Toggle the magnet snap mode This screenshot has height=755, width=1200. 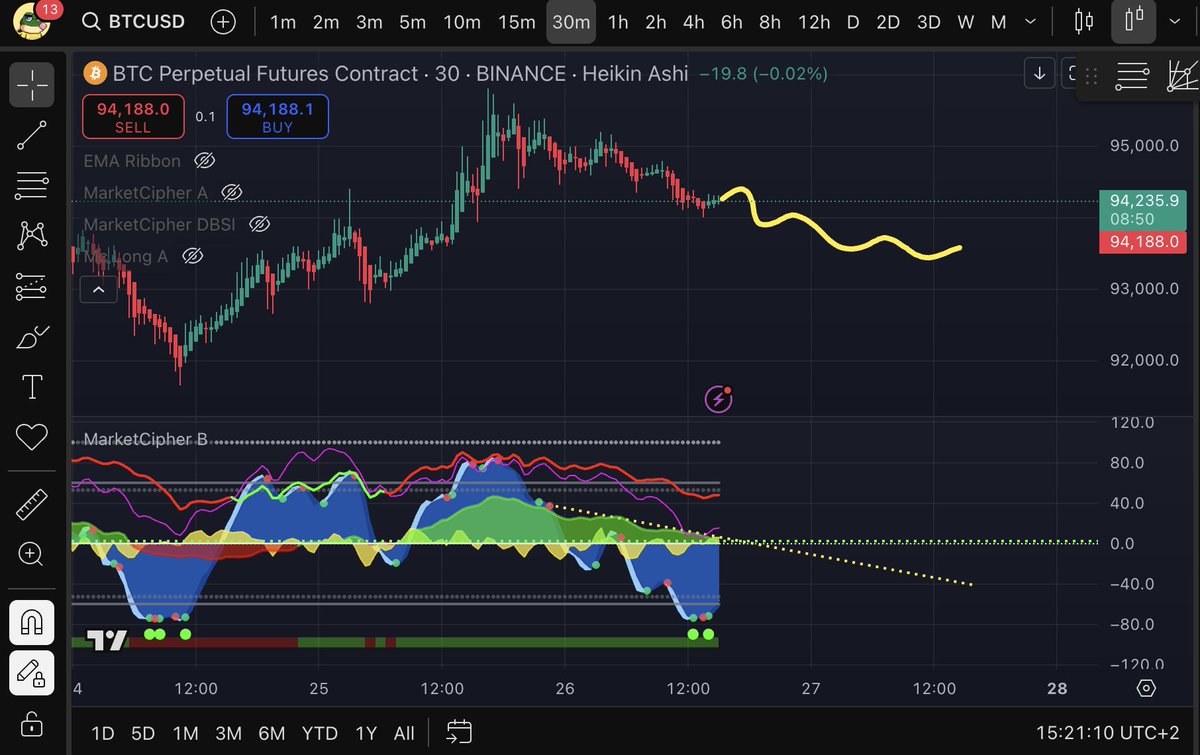pos(32,623)
